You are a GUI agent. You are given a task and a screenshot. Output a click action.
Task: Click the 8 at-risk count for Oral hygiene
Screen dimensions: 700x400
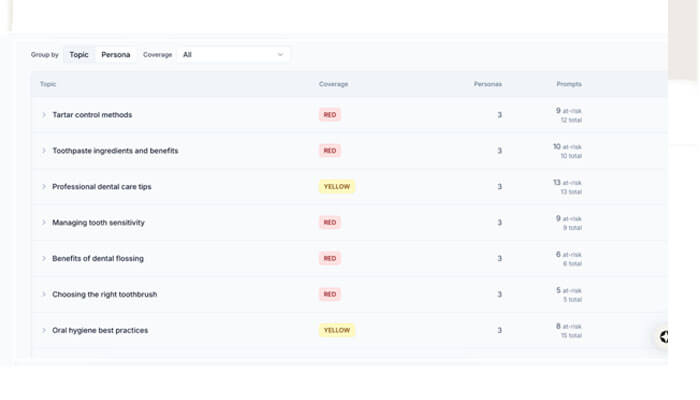[568, 326]
